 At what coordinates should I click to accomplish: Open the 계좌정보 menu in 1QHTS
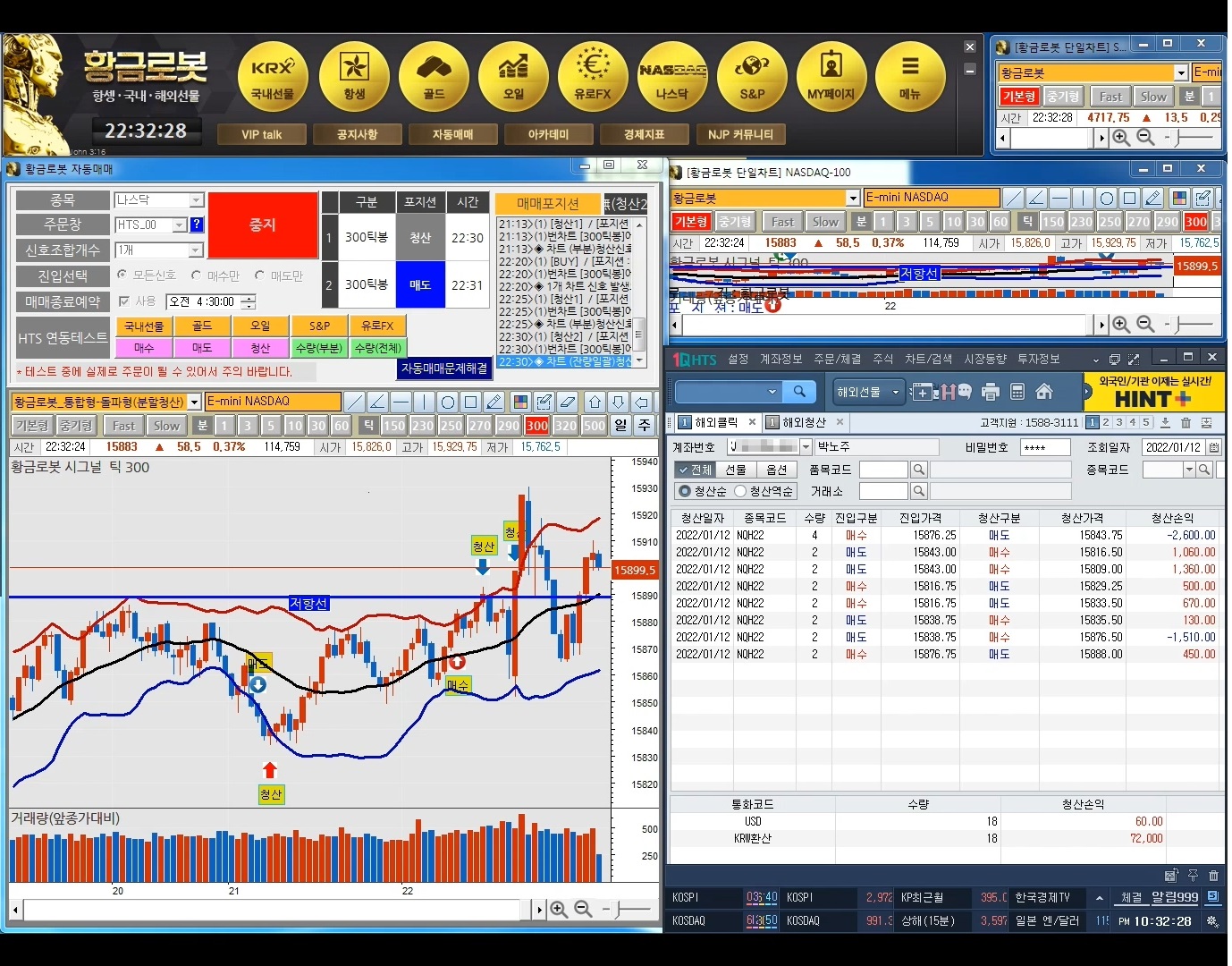click(781, 359)
